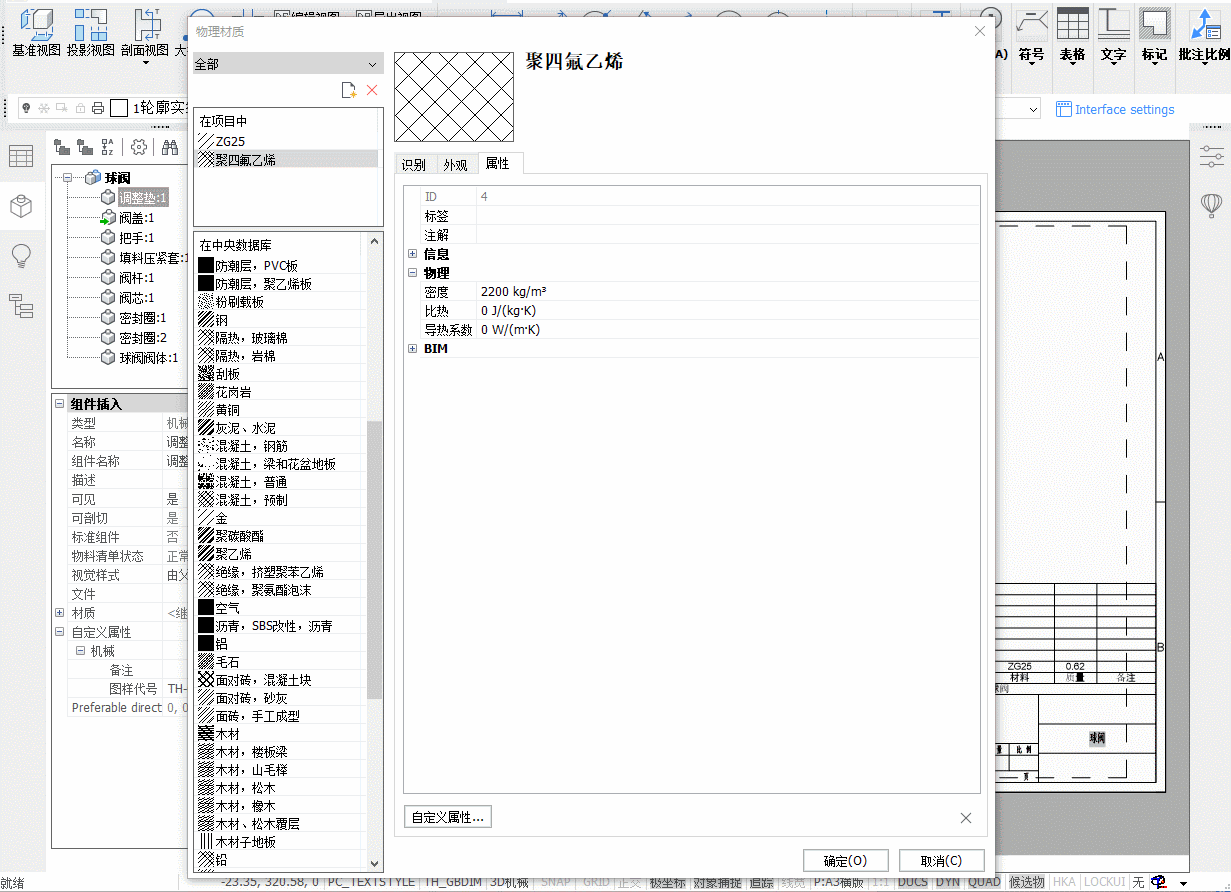This screenshot has width=1231, height=892.
Task: Toggle QUAD in the status bar
Action: tap(984, 882)
